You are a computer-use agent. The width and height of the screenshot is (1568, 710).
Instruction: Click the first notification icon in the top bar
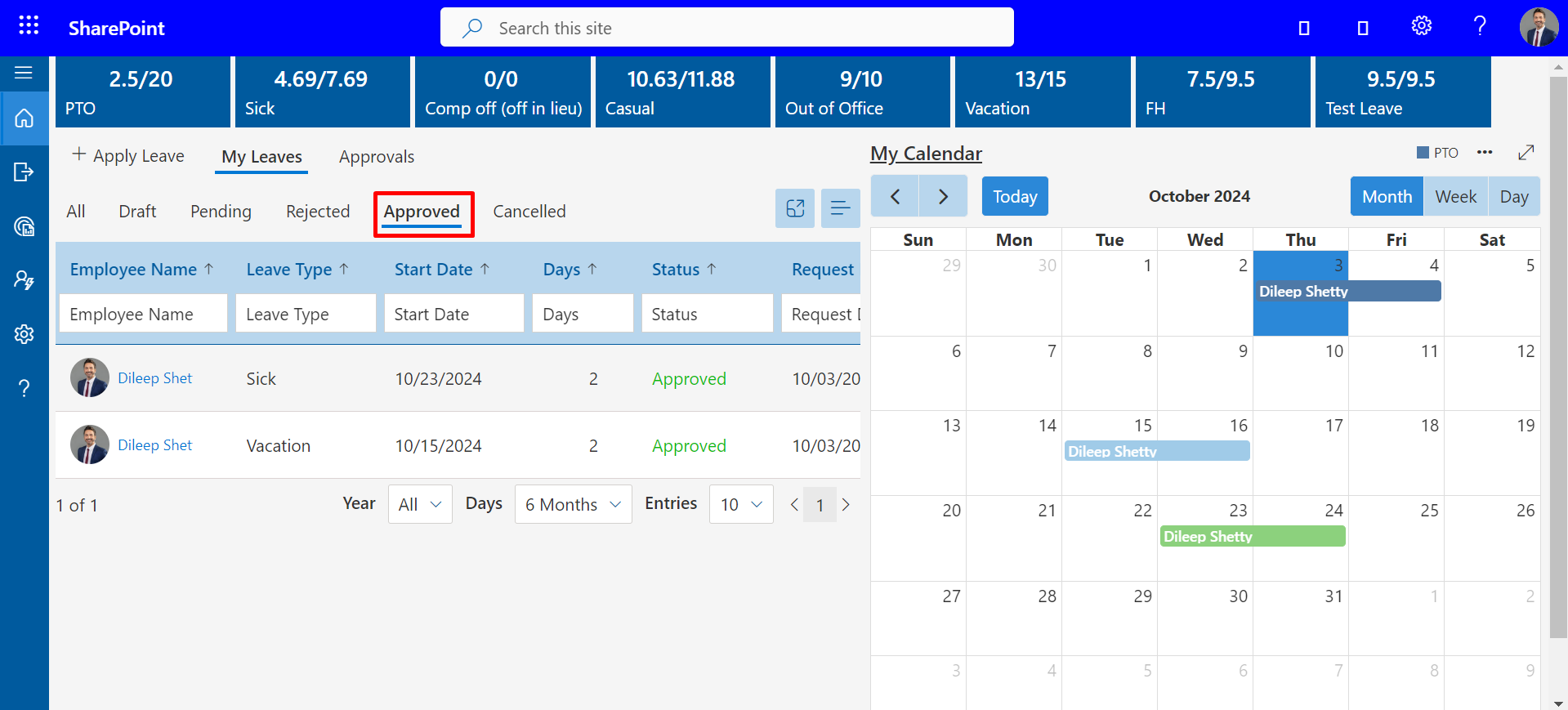tap(1304, 28)
